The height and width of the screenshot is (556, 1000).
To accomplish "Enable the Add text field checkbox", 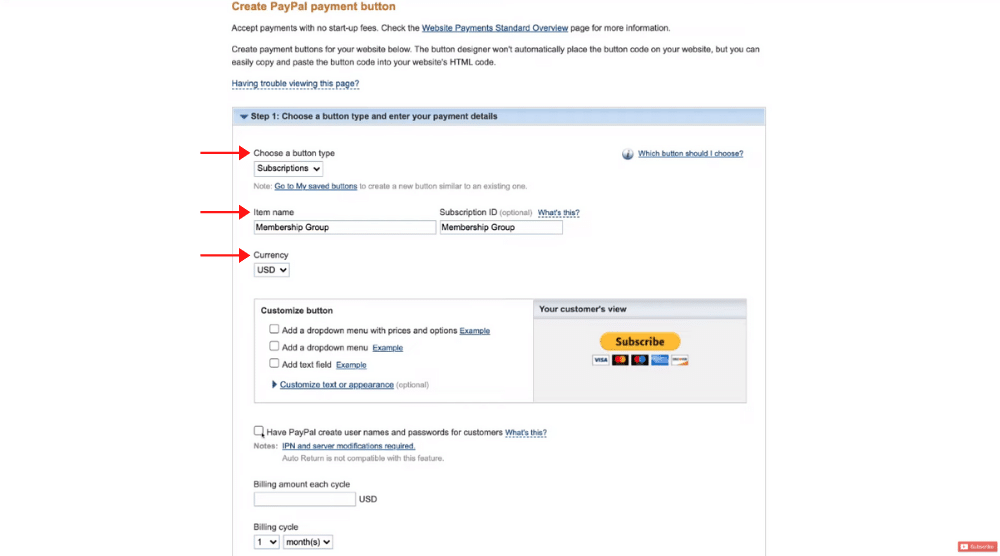I will pyautogui.click(x=274, y=363).
